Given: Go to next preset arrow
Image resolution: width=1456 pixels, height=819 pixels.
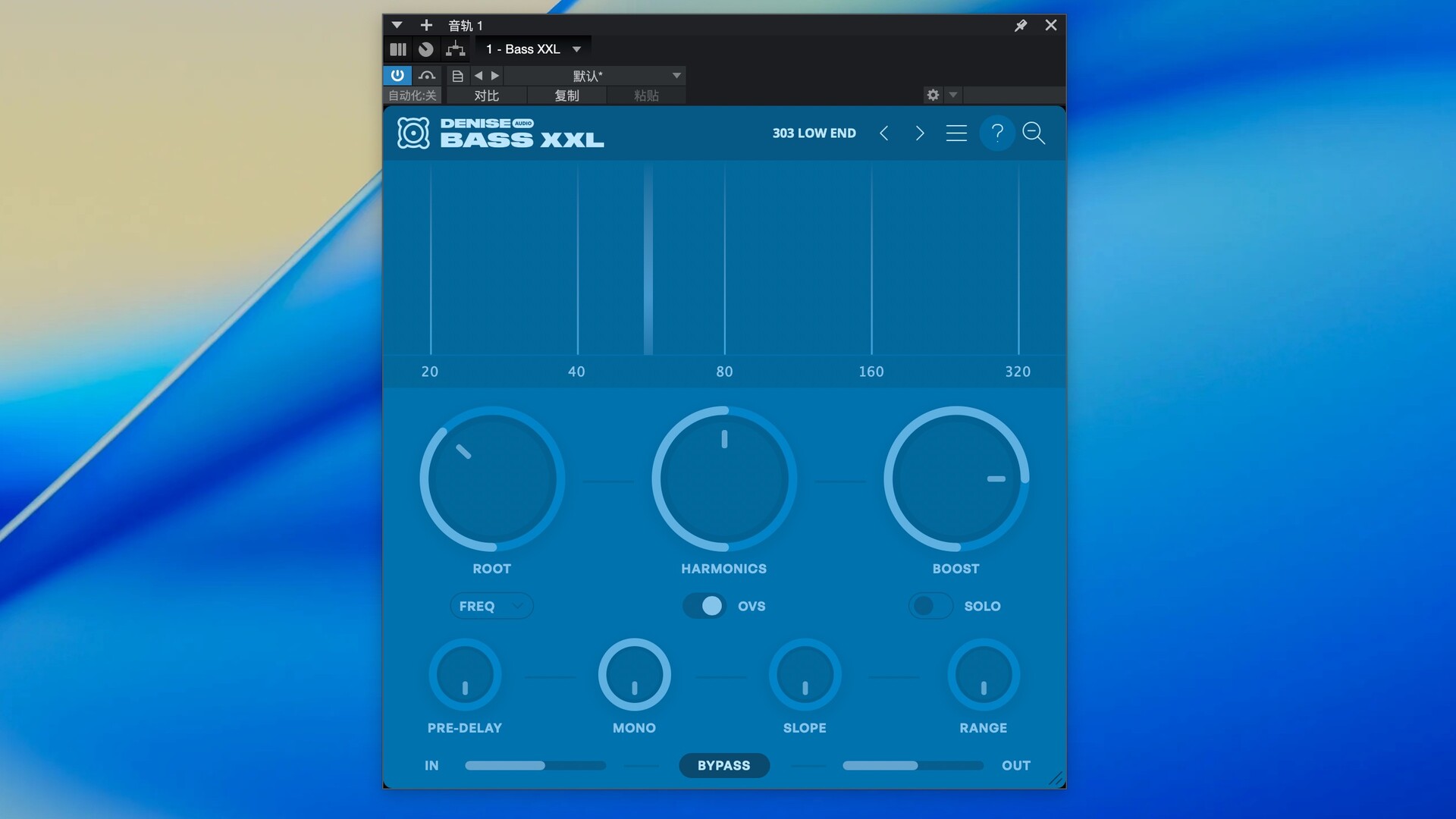Looking at the screenshot, I should (x=920, y=133).
